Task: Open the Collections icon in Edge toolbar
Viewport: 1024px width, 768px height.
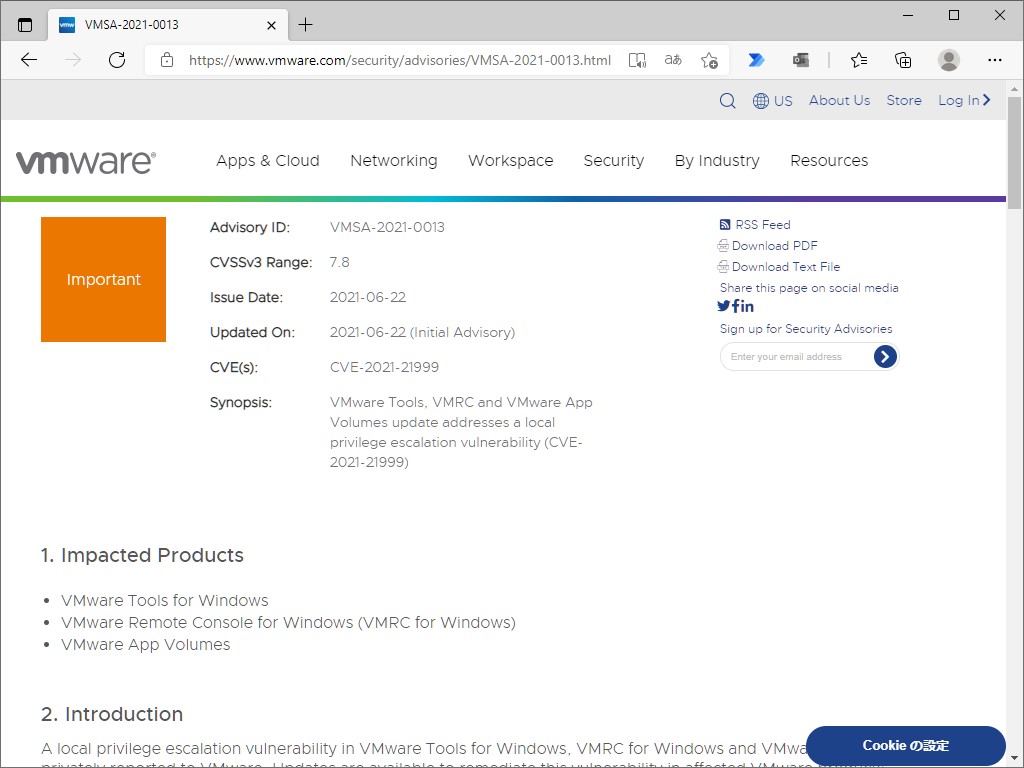Action: click(x=903, y=60)
